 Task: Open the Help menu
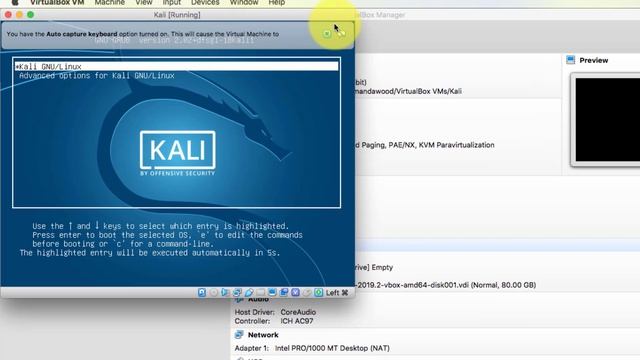277,2
